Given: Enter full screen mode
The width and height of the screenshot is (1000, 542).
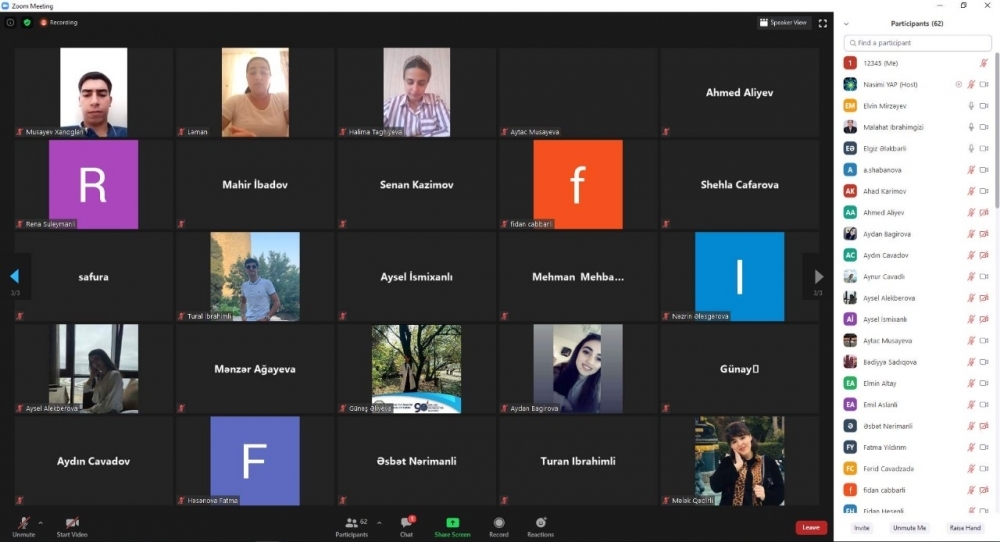Looking at the screenshot, I should coord(823,22).
